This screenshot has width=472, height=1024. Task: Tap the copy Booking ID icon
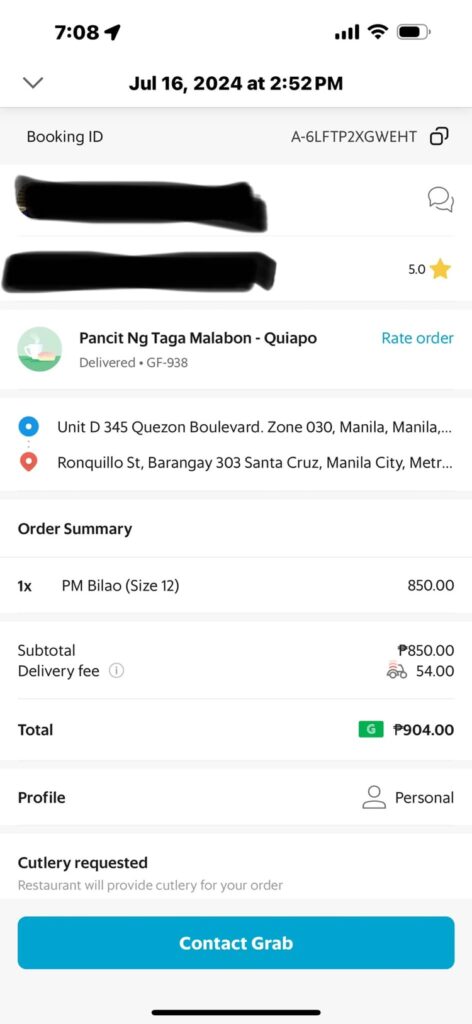tap(439, 136)
